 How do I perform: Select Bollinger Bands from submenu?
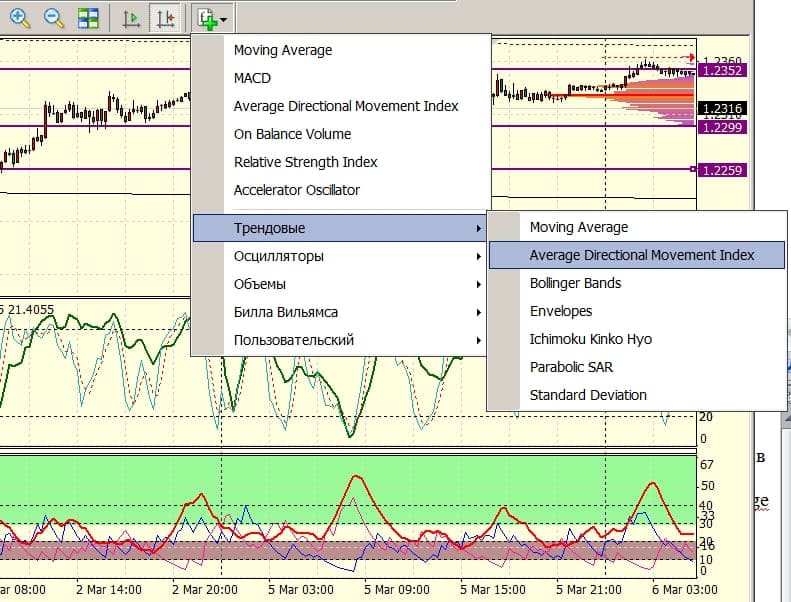[x=637, y=283]
